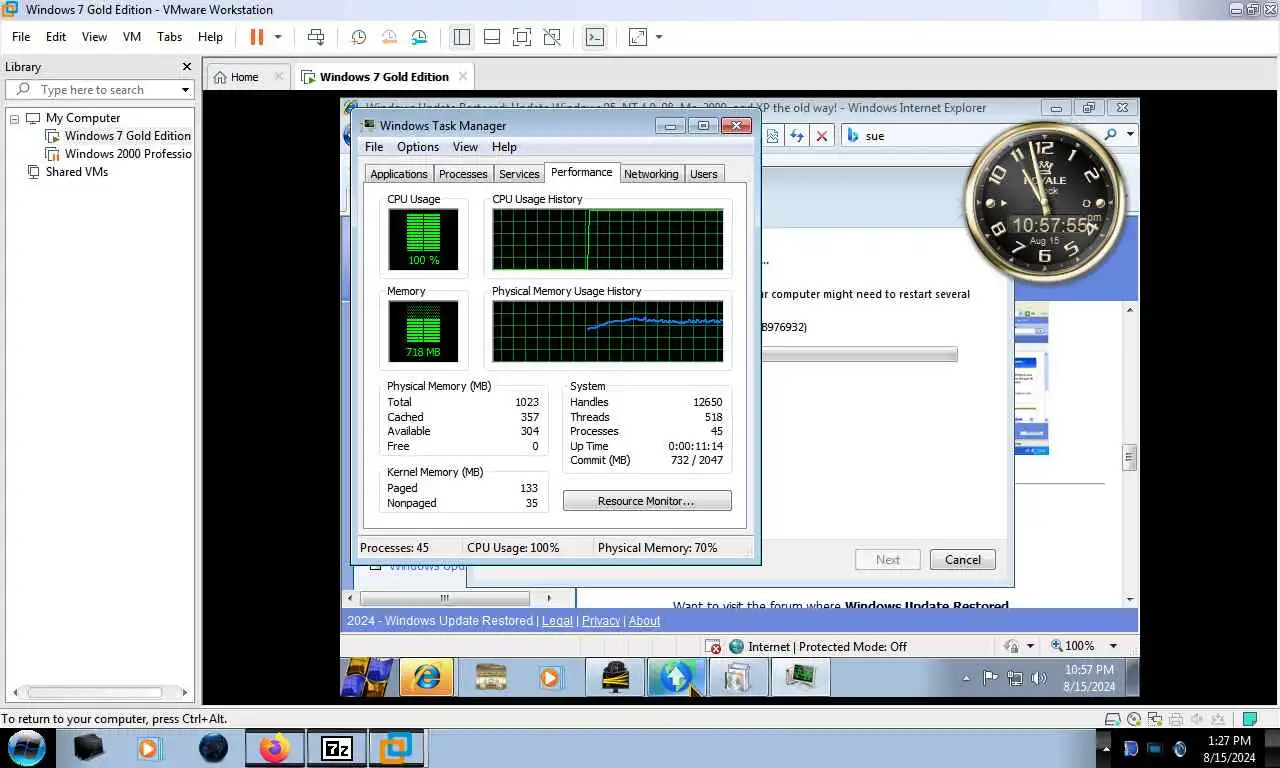Click the Send Ctrl+Alt+Del toolbar icon
Image resolution: width=1280 pixels, height=768 pixels.
click(x=316, y=37)
